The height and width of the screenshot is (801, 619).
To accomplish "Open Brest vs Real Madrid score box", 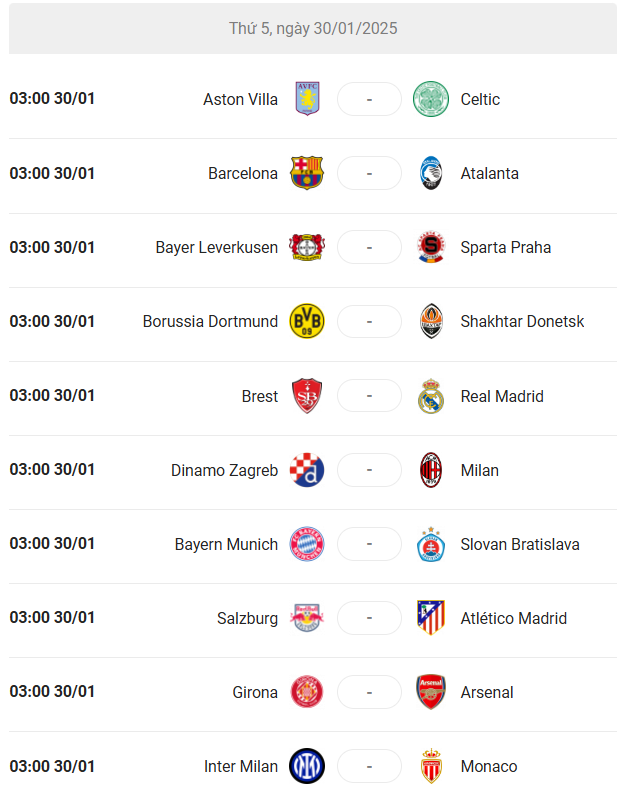I will point(369,396).
